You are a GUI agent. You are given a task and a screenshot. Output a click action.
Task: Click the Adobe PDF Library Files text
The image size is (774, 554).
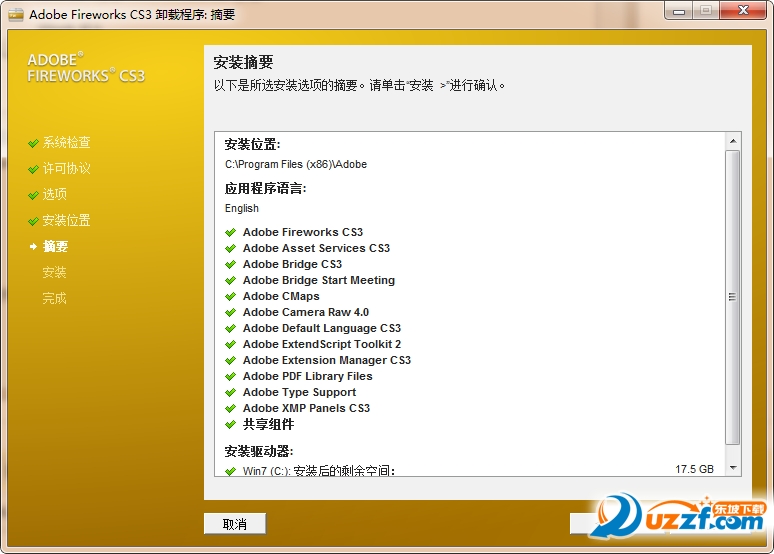308,376
